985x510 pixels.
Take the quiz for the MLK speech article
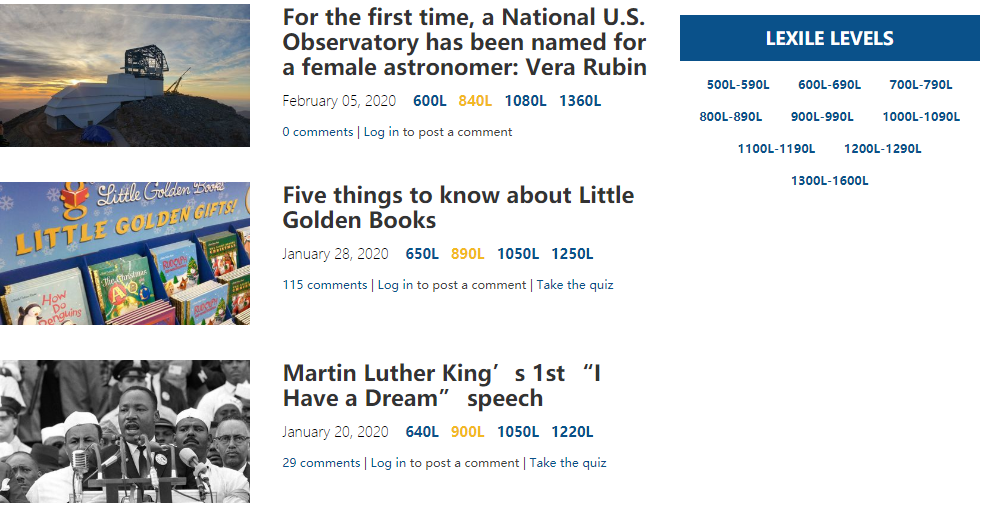[x=568, y=463]
